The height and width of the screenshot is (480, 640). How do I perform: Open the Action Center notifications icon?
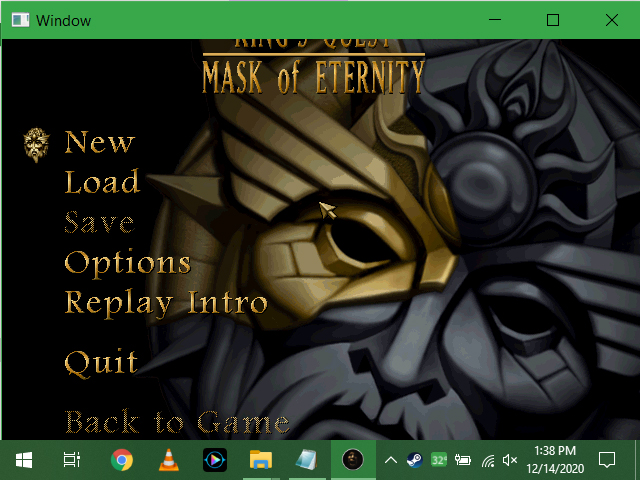coord(607,460)
